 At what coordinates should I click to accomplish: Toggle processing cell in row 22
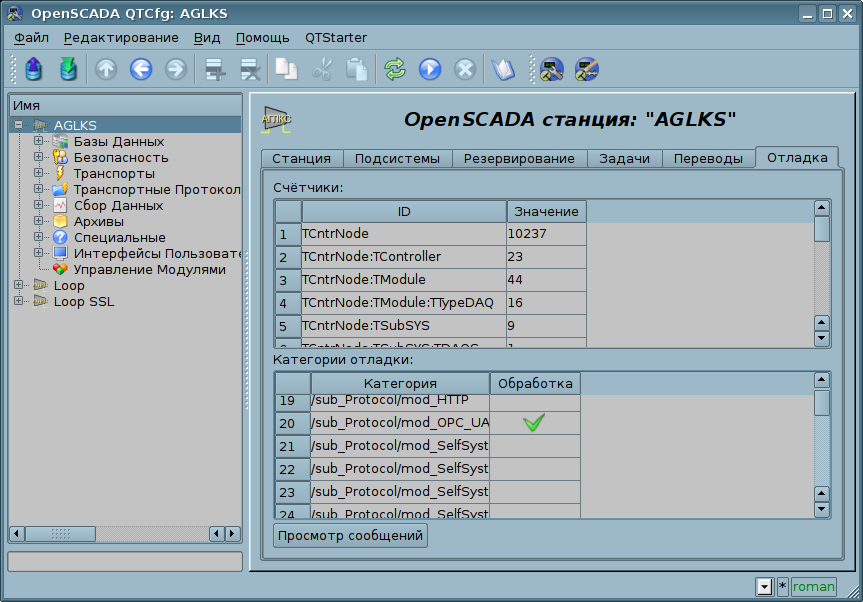pyautogui.click(x=534, y=469)
